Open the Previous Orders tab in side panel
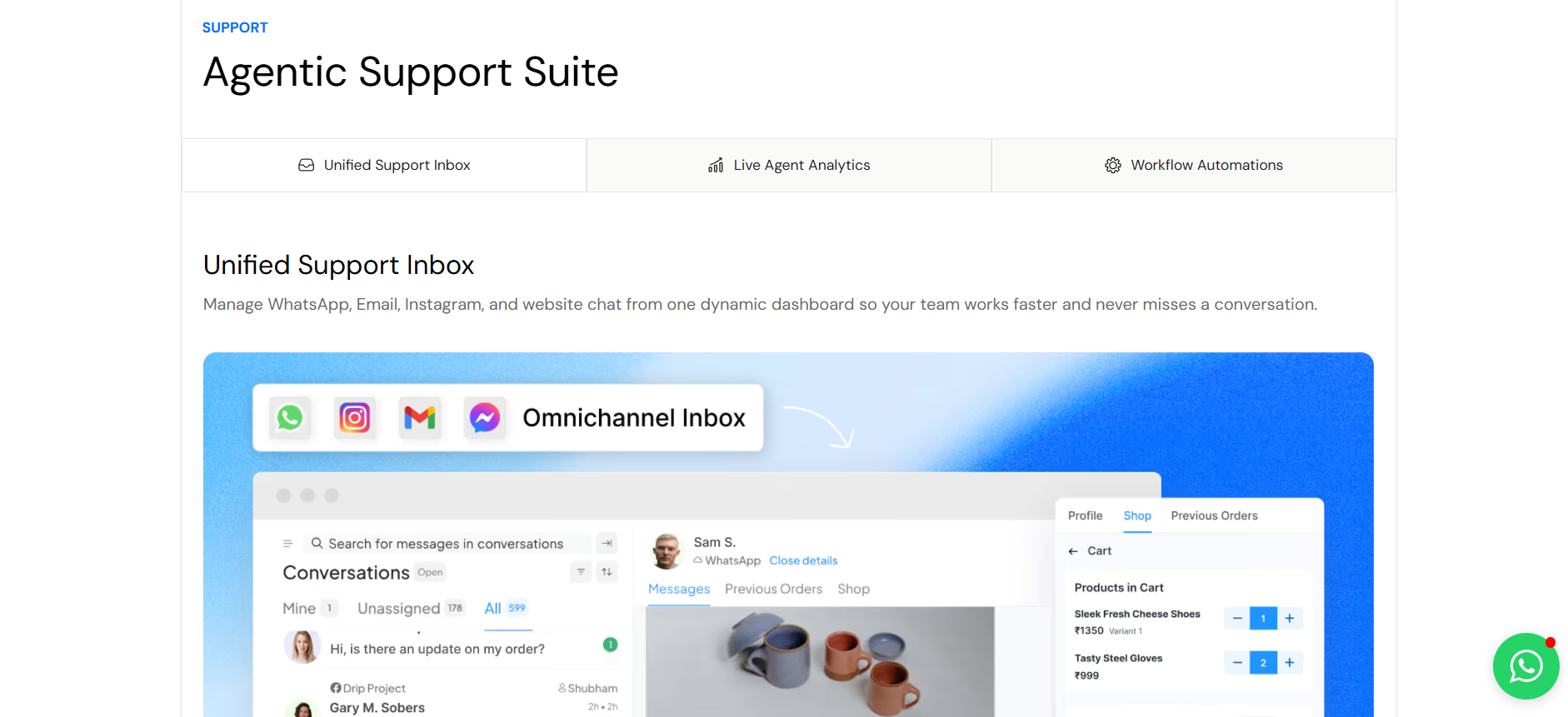 coord(1214,515)
